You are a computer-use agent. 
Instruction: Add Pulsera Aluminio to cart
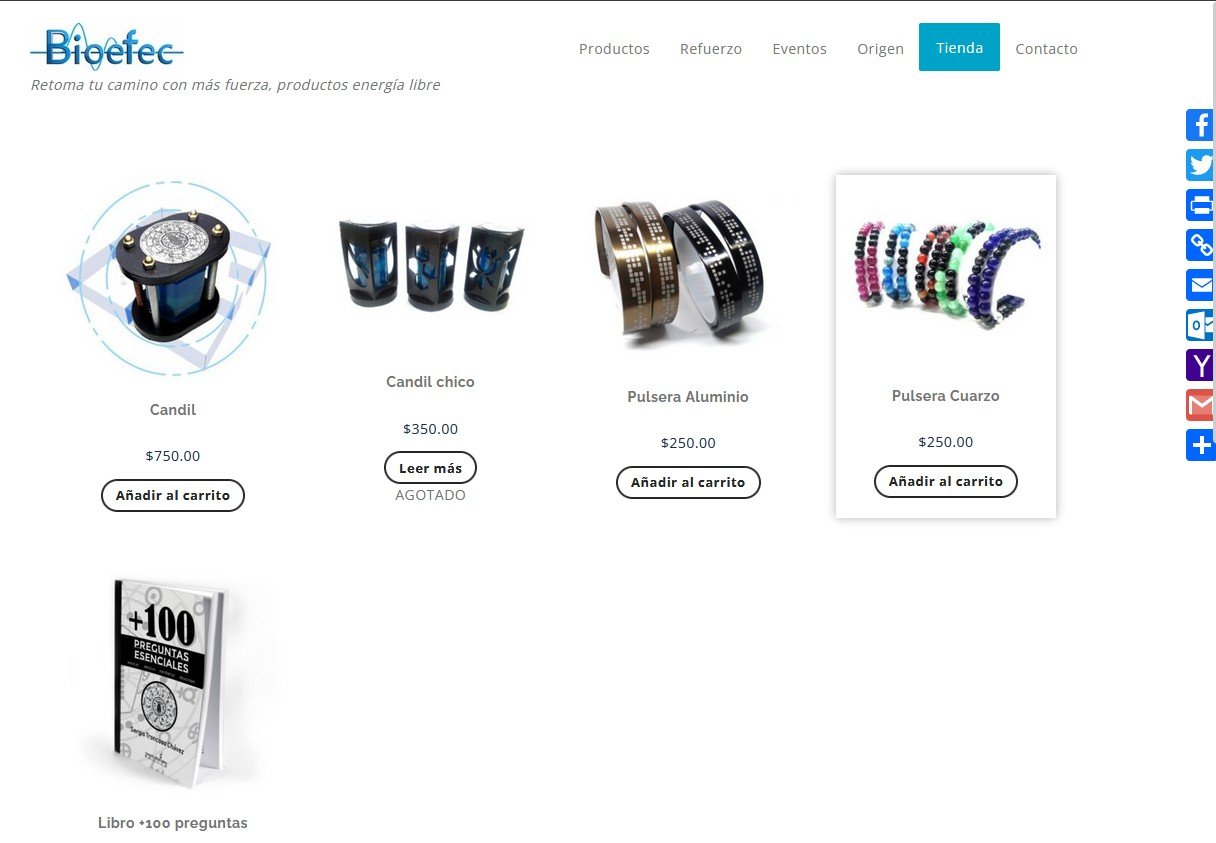688,482
